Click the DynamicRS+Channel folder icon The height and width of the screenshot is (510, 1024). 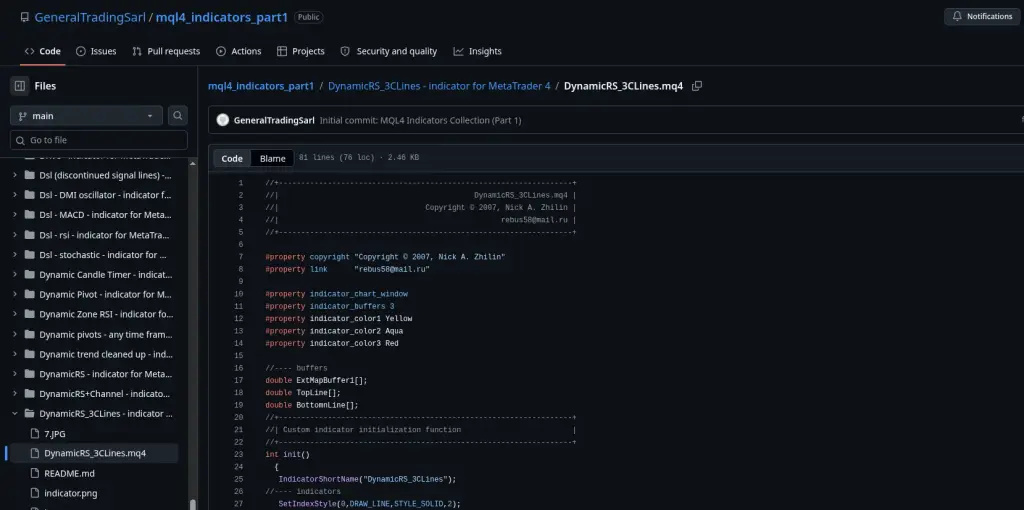(x=29, y=394)
